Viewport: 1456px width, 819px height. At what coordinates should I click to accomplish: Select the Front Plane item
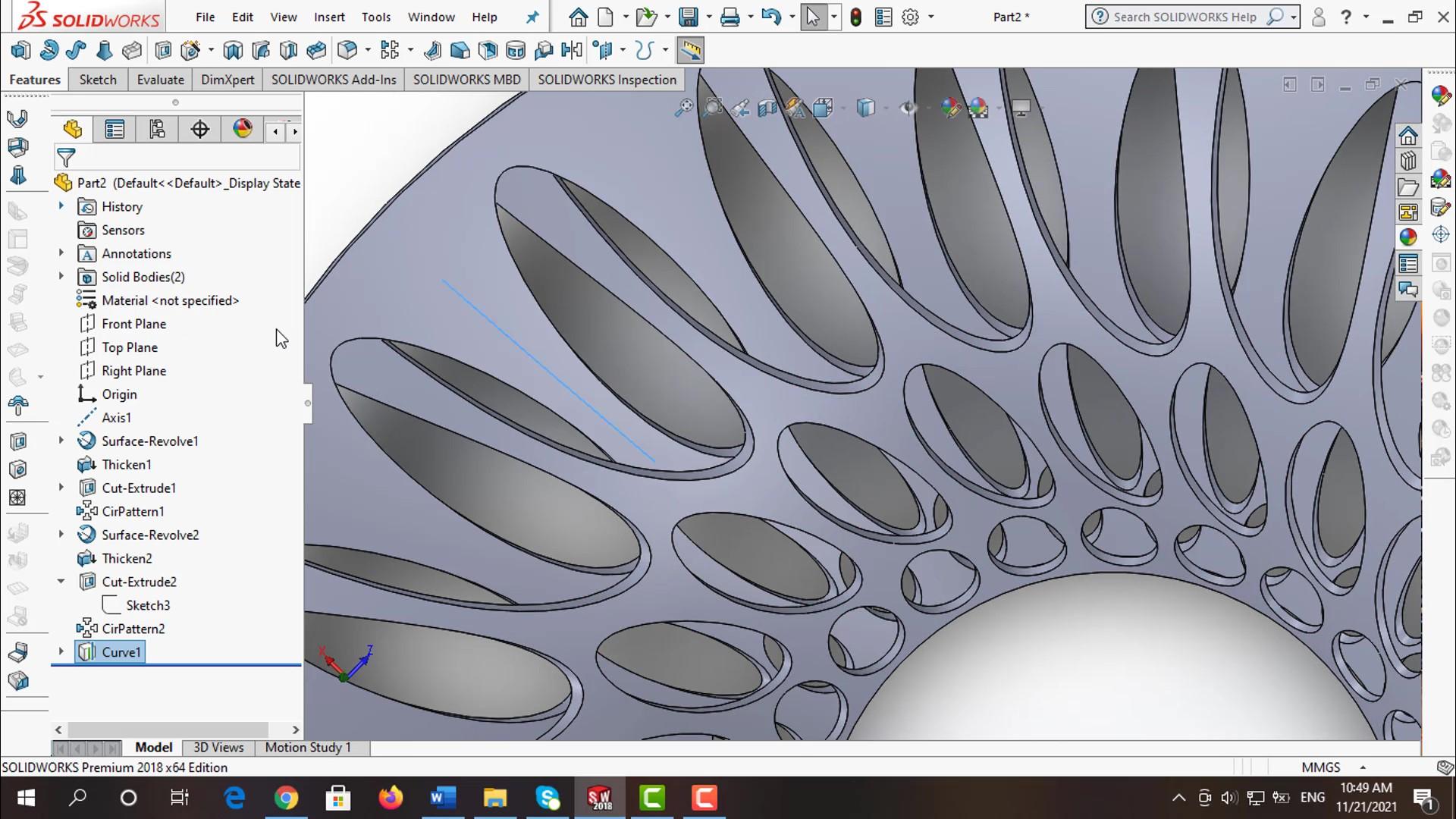[133, 324]
